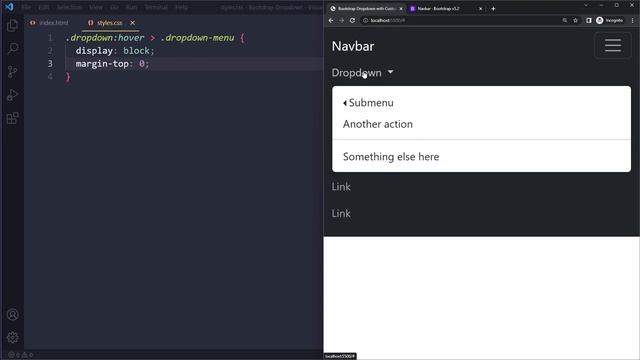The image size is (640, 360).
Task: Click the zoom magnifier icon in address bar
Action: point(564,20)
